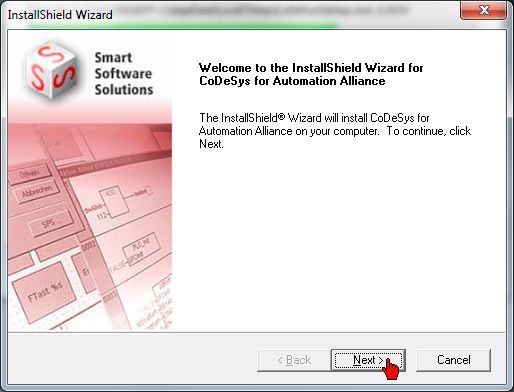
Task: Click the 'Welcome to the InstallShield Wizard' heading
Action: 311,74
